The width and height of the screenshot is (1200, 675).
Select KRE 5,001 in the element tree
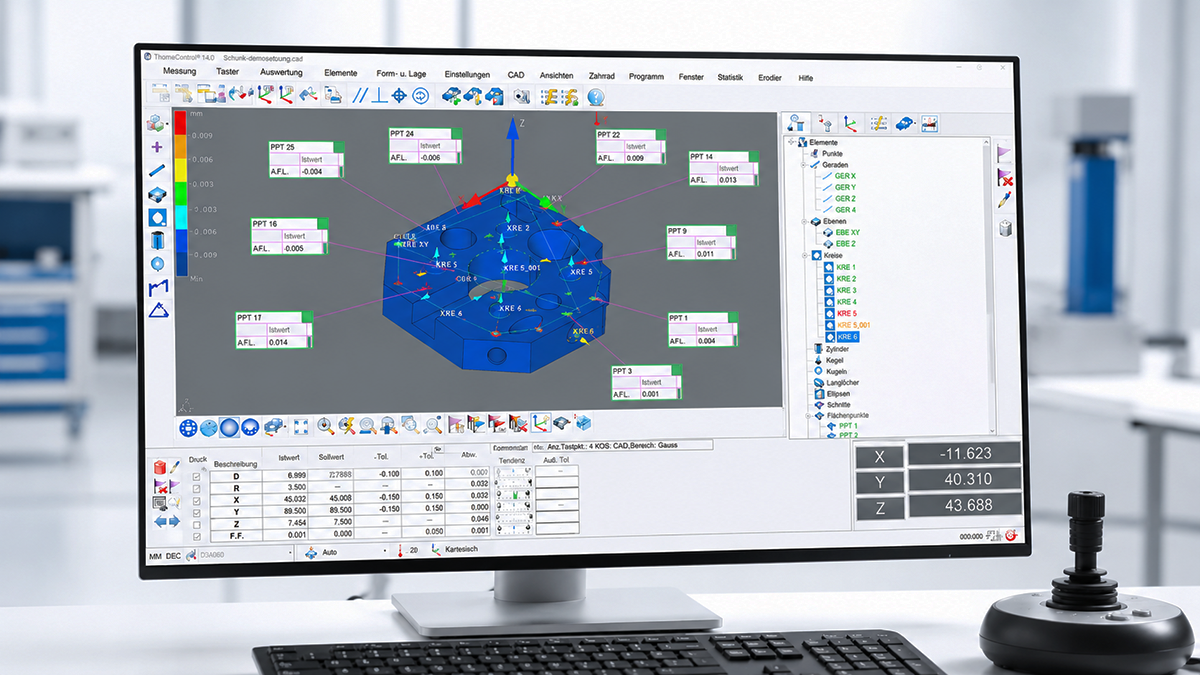click(853, 326)
